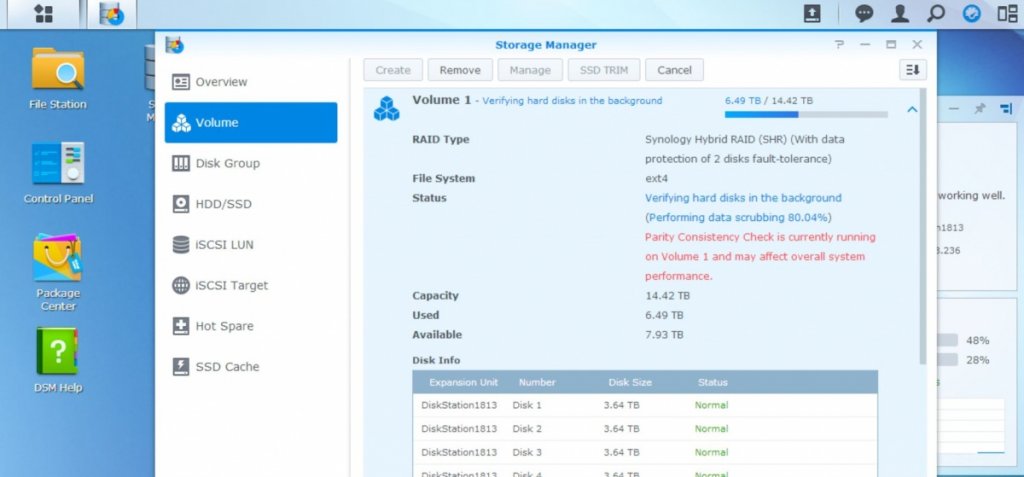Click the Status column header

click(x=712, y=382)
